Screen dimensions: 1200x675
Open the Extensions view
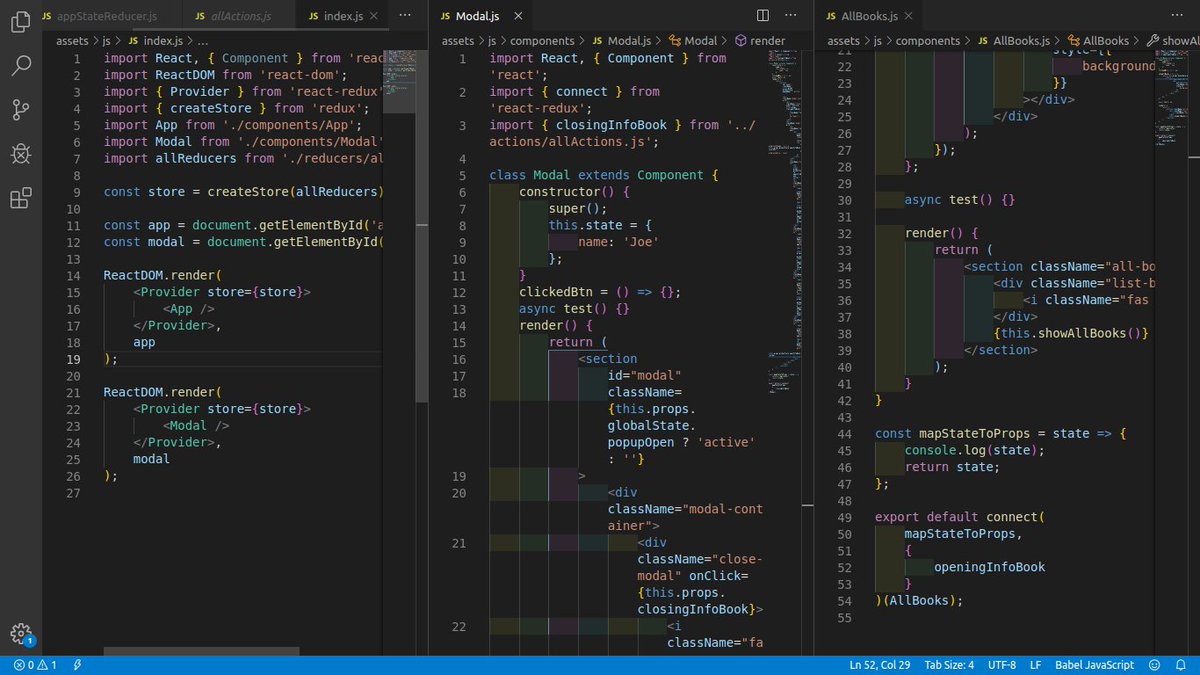pos(20,198)
